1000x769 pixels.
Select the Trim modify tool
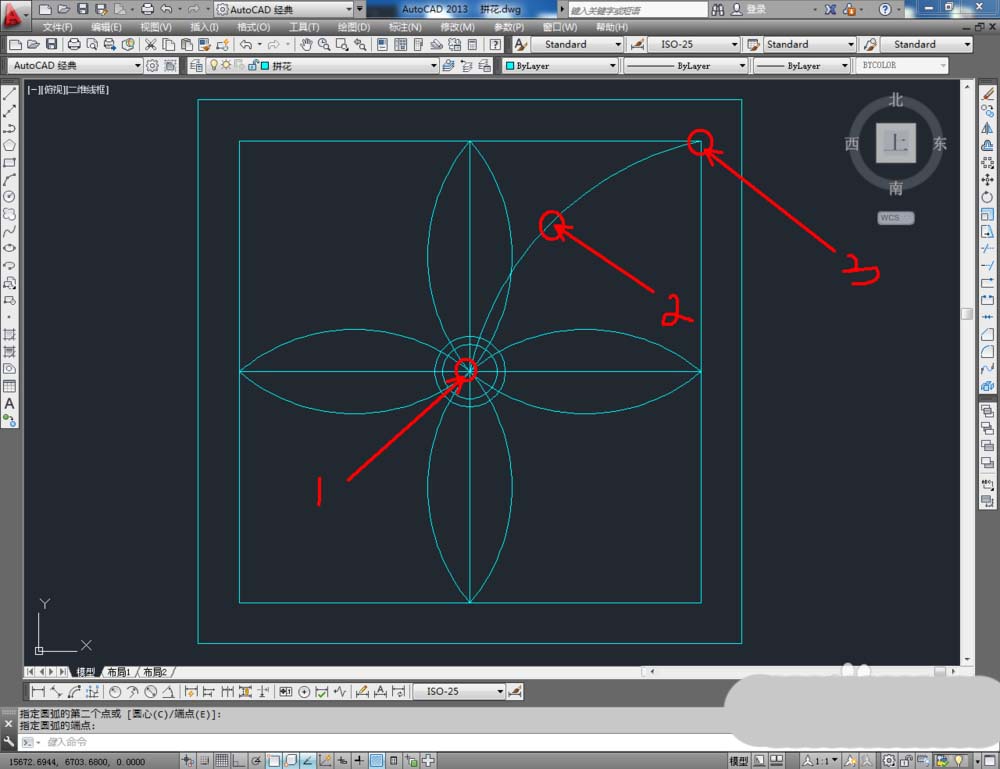[988, 249]
